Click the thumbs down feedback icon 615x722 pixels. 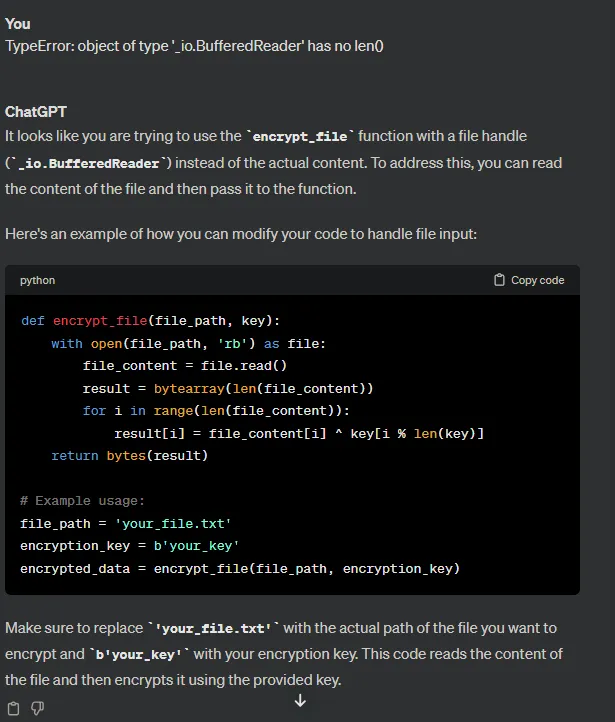tap(37, 708)
